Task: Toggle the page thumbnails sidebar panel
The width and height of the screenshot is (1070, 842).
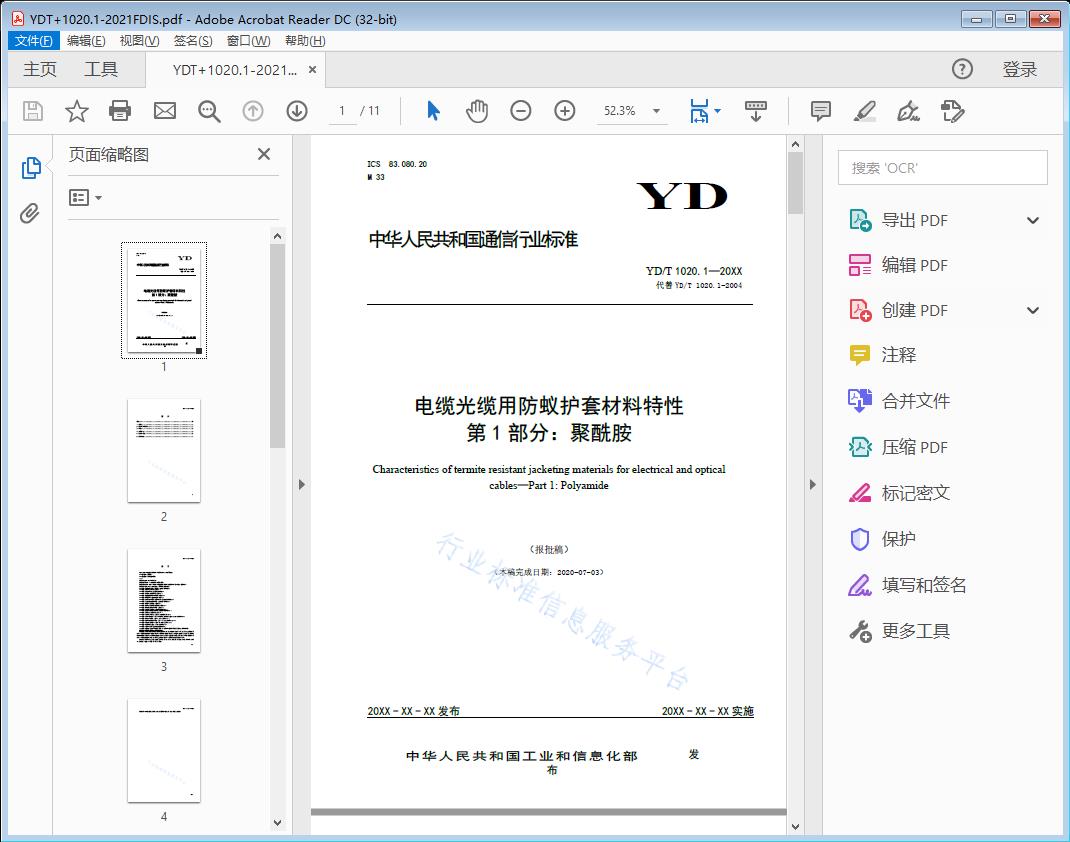Action: coord(31,166)
